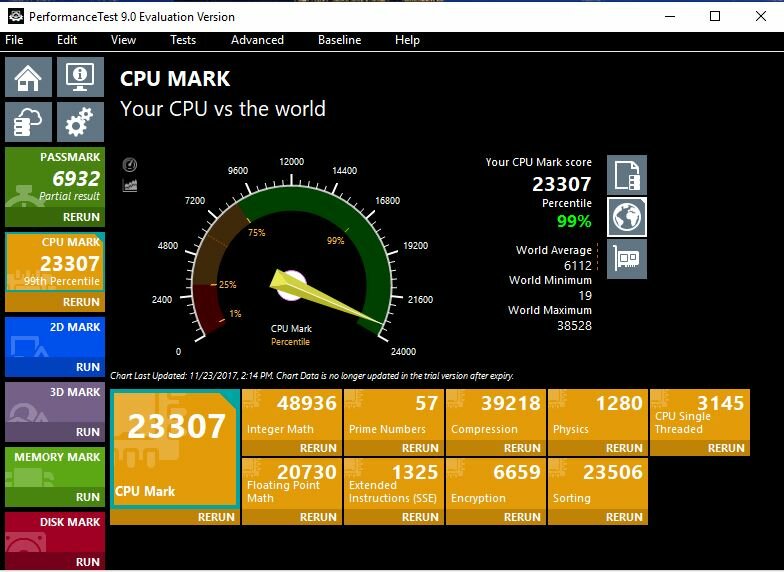Select the CPU MARK 23307 sidebar tile
The height and width of the screenshot is (572, 784).
click(55, 262)
